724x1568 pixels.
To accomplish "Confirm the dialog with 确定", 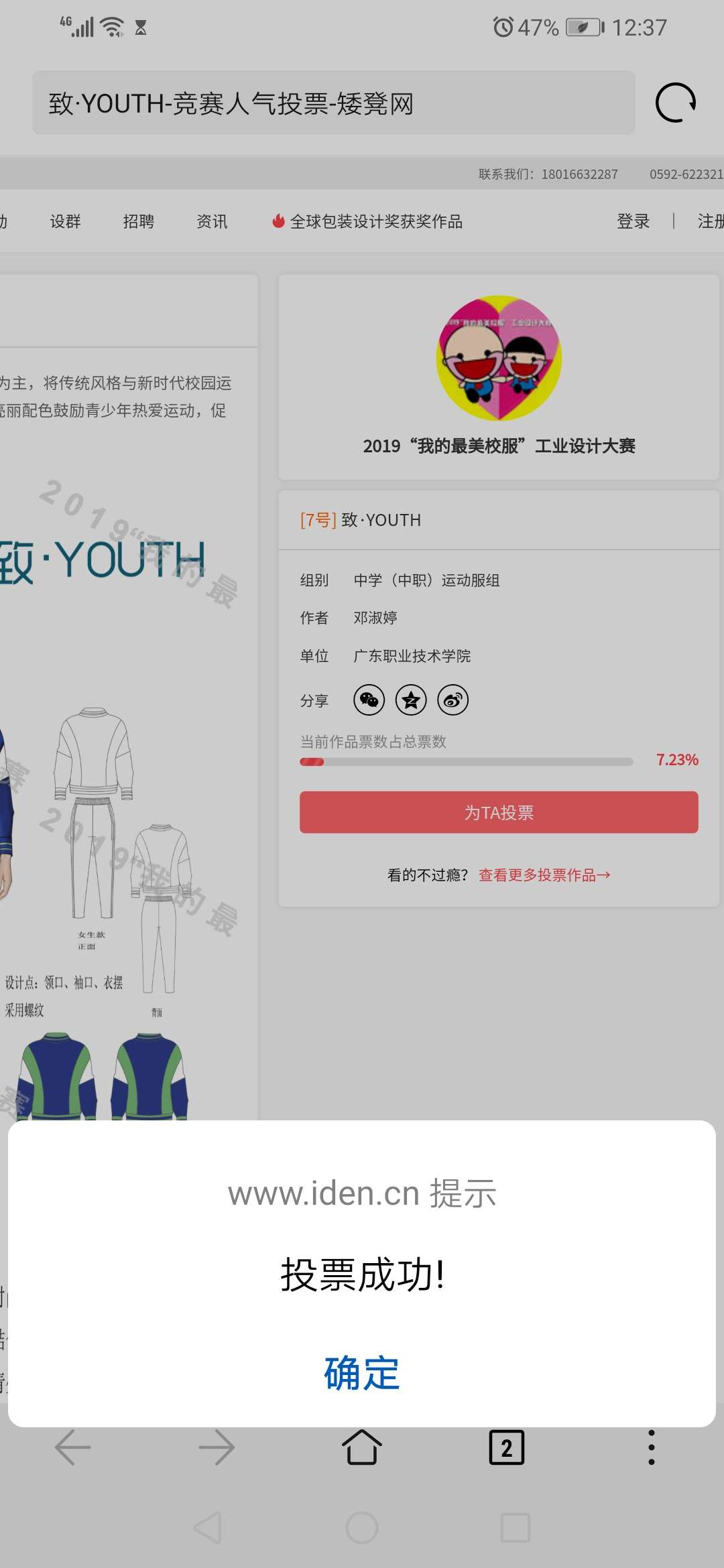I will tap(362, 1372).
